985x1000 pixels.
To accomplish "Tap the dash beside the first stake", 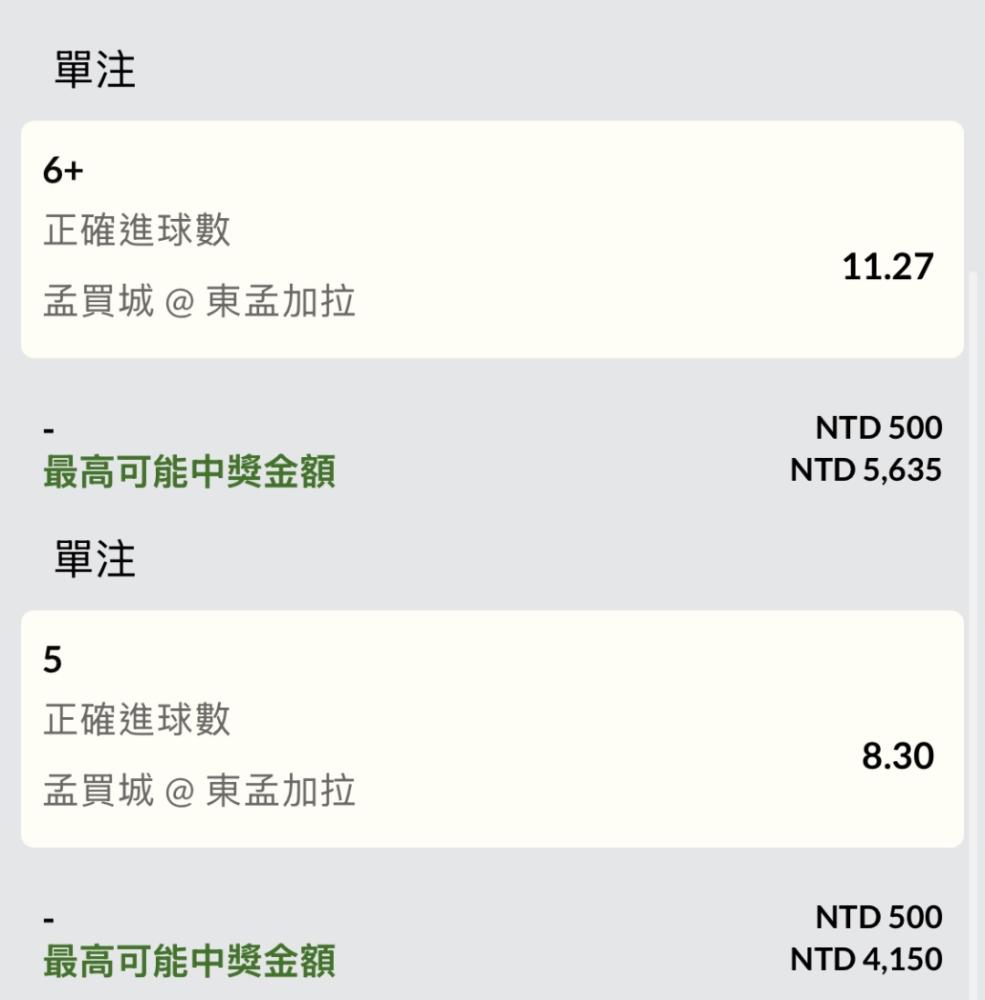I will [x=48, y=432].
